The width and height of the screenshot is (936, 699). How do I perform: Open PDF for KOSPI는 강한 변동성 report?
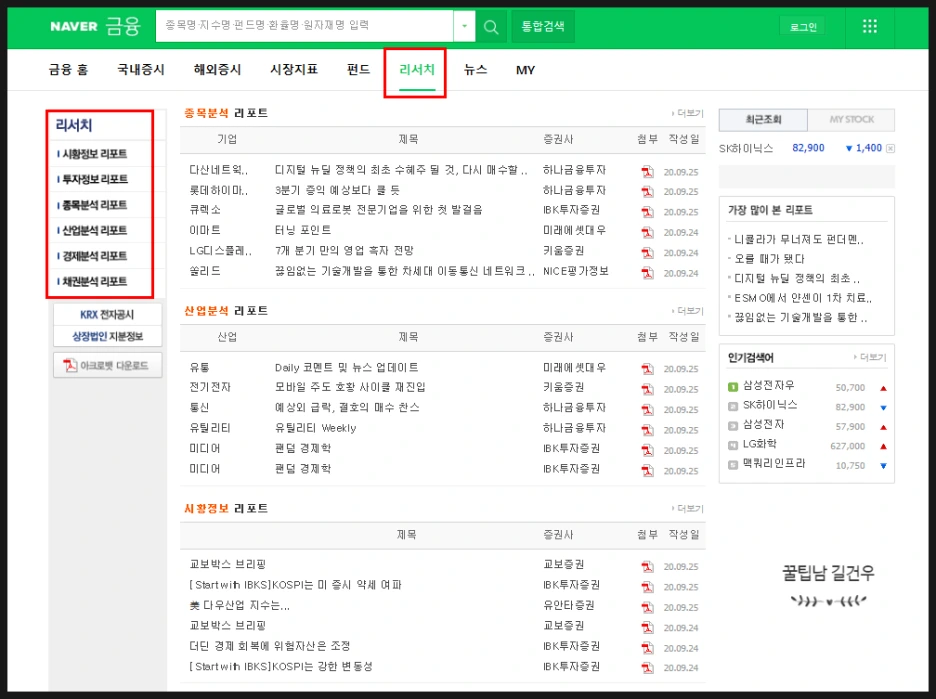coord(647,667)
